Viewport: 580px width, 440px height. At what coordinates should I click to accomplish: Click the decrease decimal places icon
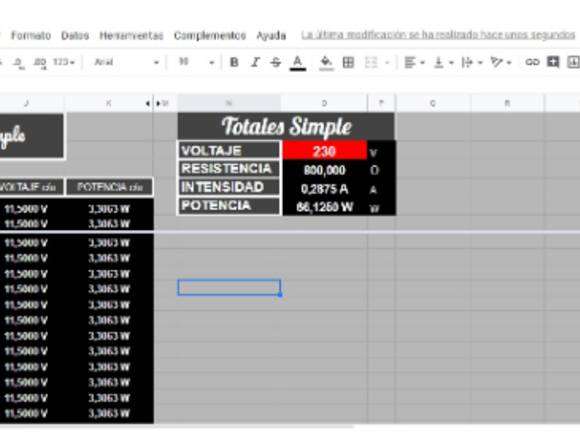(x=18, y=62)
